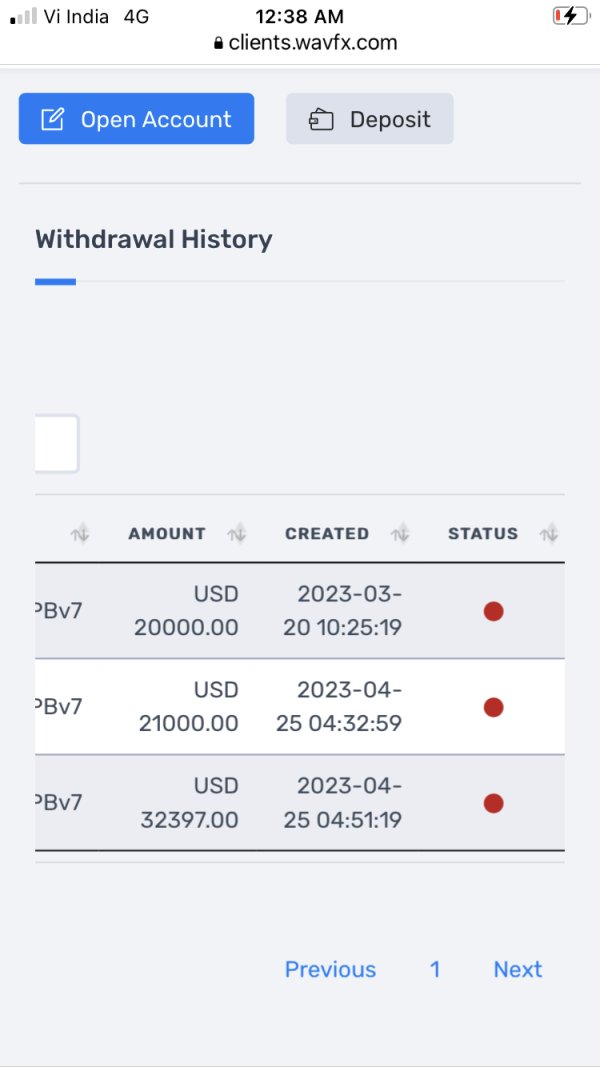The height and width of the screenshot is (1067, 600).
Task: Click the CREATED column header
Action: point(327,534)
